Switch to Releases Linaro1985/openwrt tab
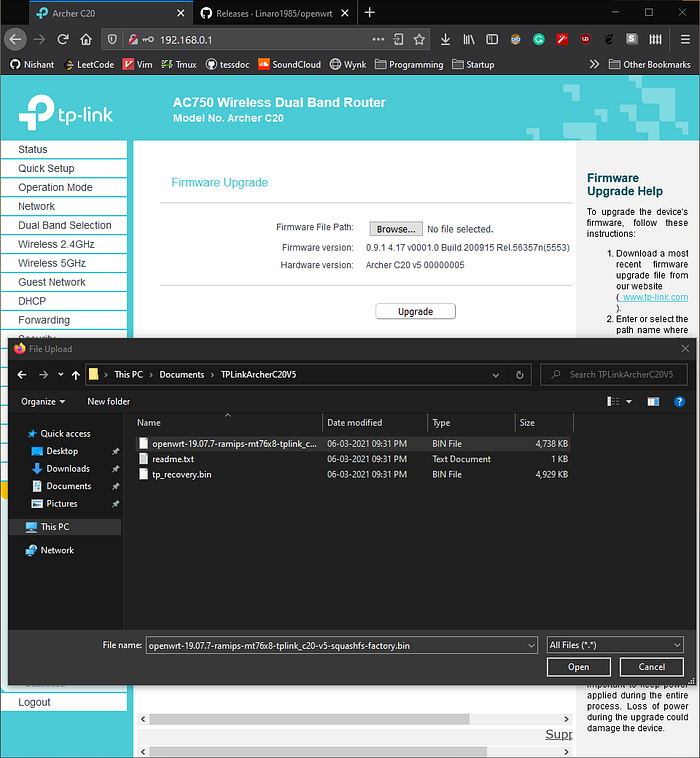The width and height of the screenshot is (700, 758). 274,13
